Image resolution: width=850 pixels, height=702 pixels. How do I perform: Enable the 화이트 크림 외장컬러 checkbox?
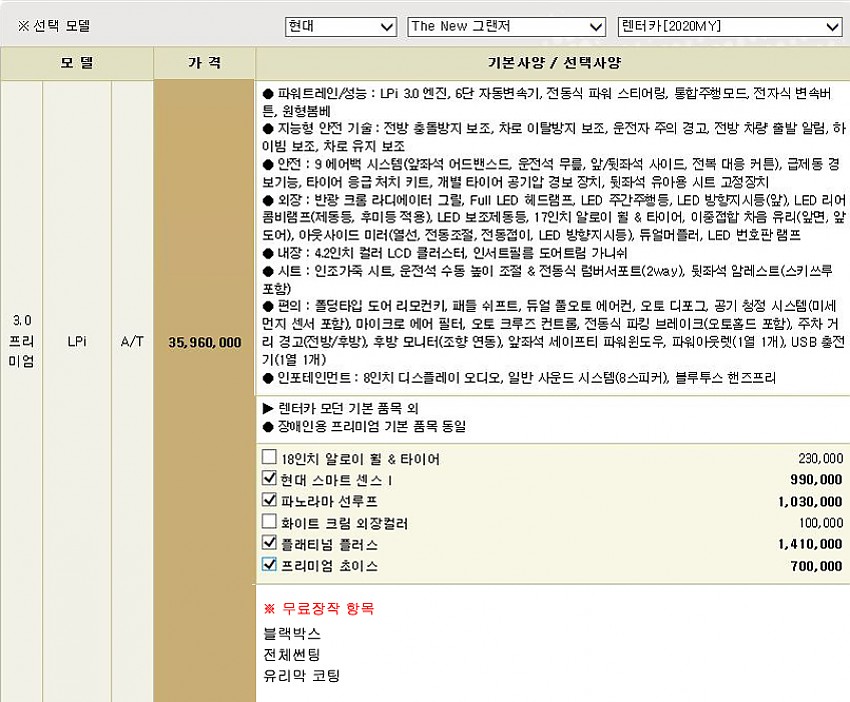tap(268, 522)
